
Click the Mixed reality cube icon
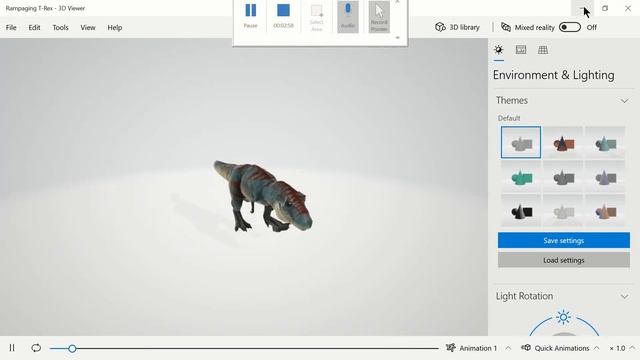506,27
